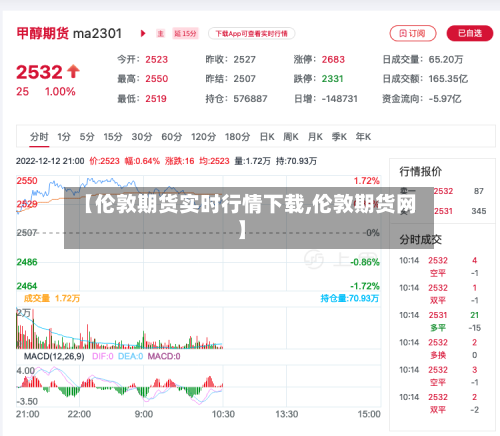
Task: Click the current price 2532
Action: 39,72
